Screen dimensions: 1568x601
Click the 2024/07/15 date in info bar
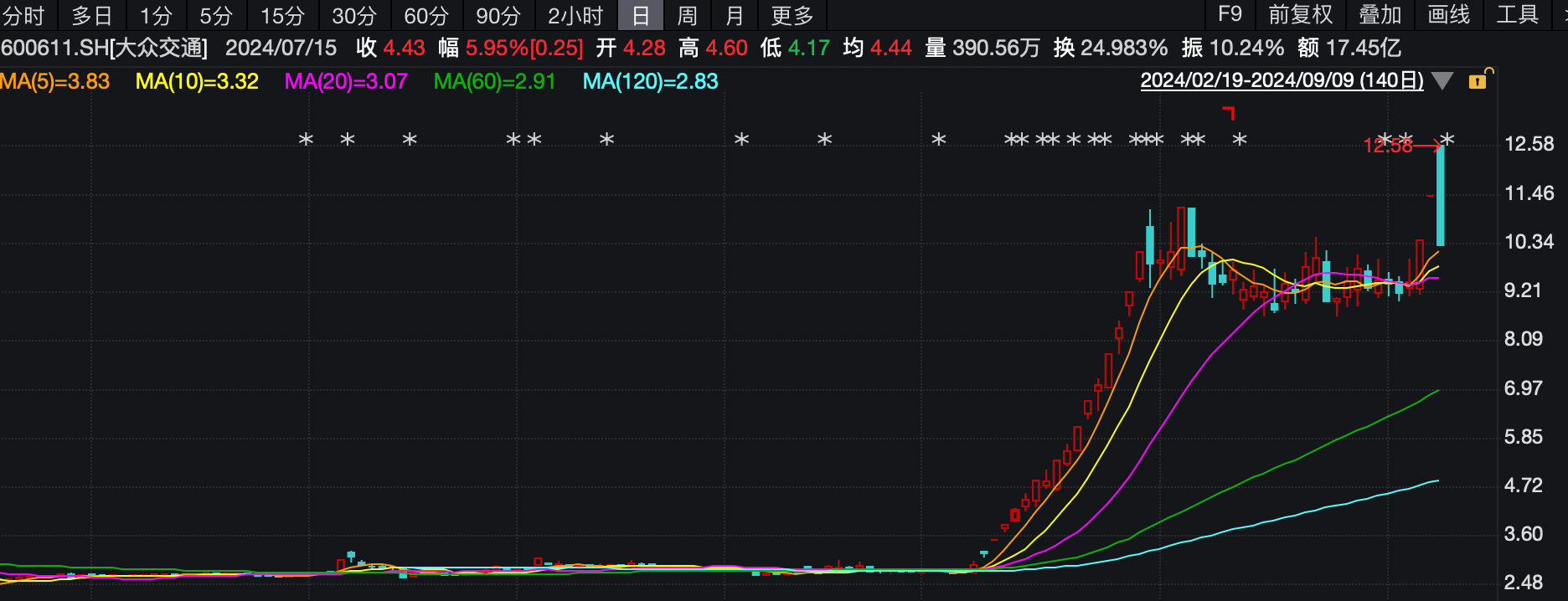pyautogui.click(x=281, y=48)
